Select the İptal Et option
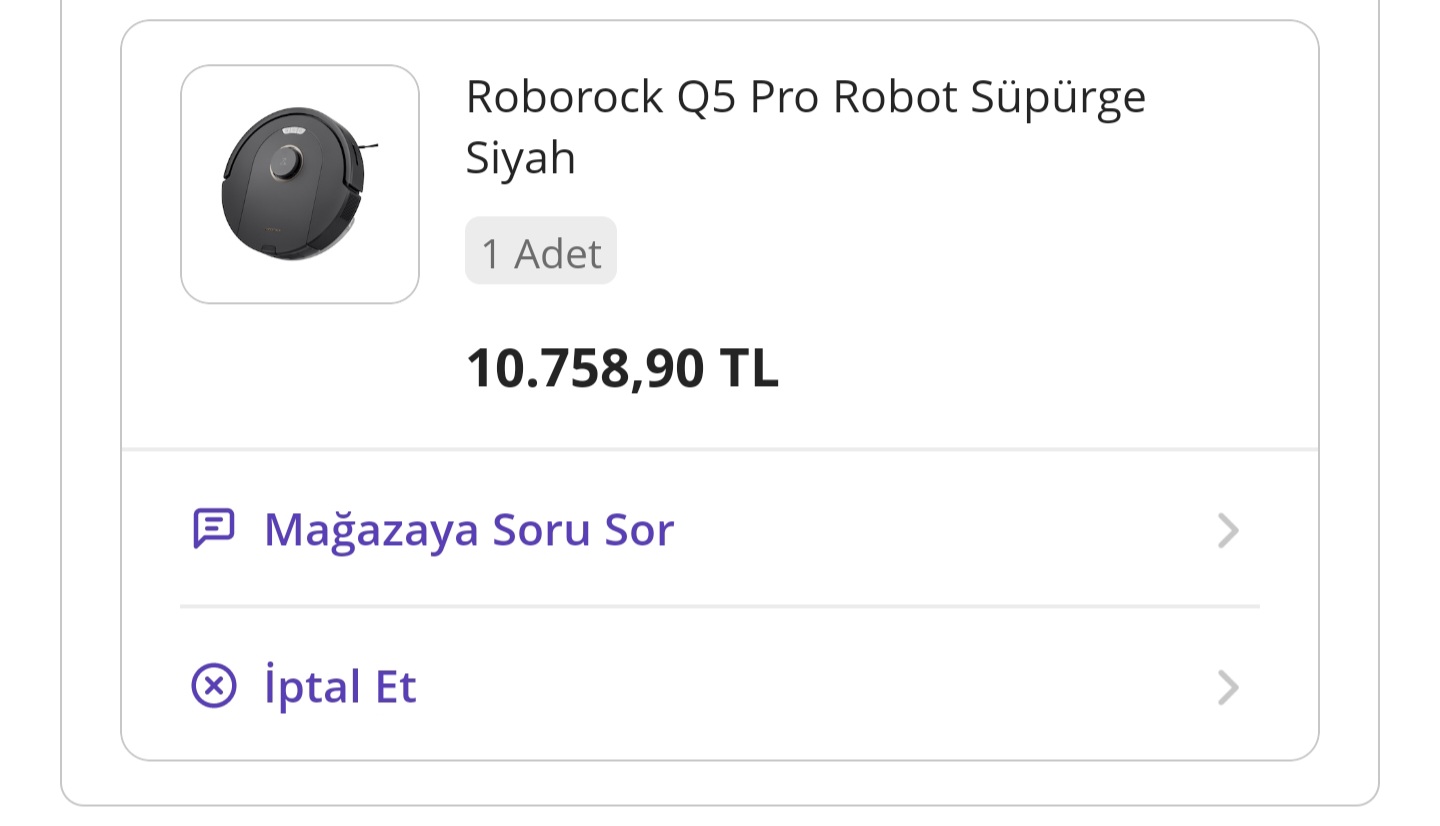The height and width of the screenshot is (826, 1440). click(340, 687)
